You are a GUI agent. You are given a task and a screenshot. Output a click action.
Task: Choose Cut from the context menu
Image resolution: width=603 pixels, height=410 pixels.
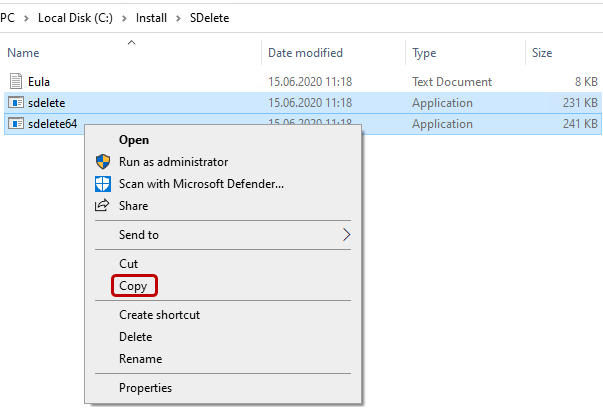(x=129, y=264)
